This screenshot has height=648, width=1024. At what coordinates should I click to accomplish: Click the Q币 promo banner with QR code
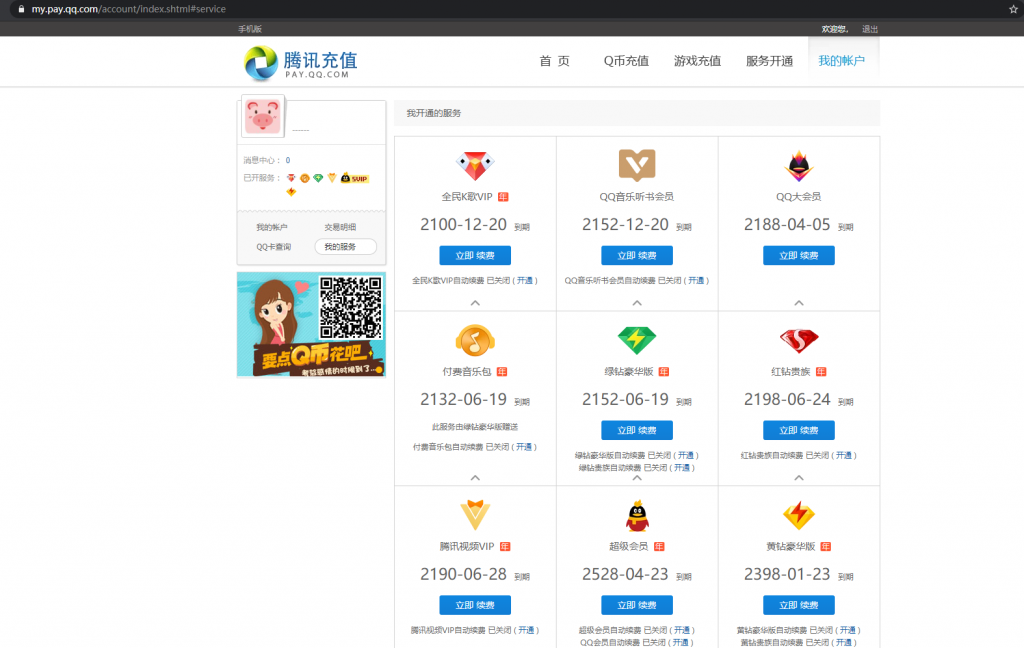tap(311, 325)
